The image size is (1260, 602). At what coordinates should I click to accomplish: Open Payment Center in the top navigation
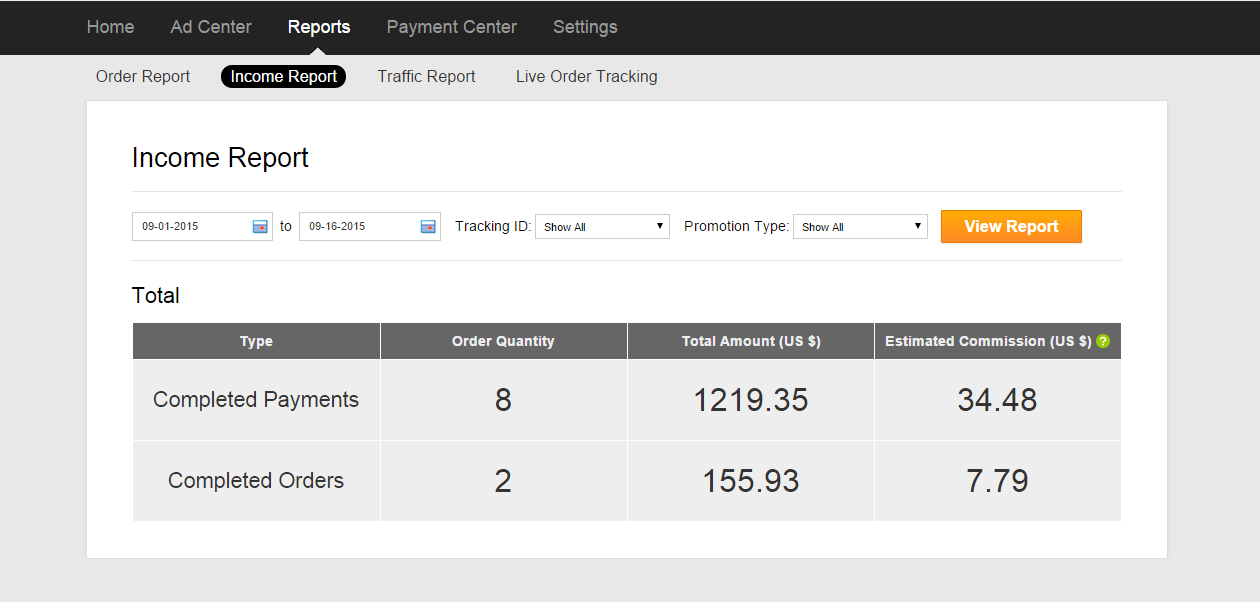coord(452,27)
